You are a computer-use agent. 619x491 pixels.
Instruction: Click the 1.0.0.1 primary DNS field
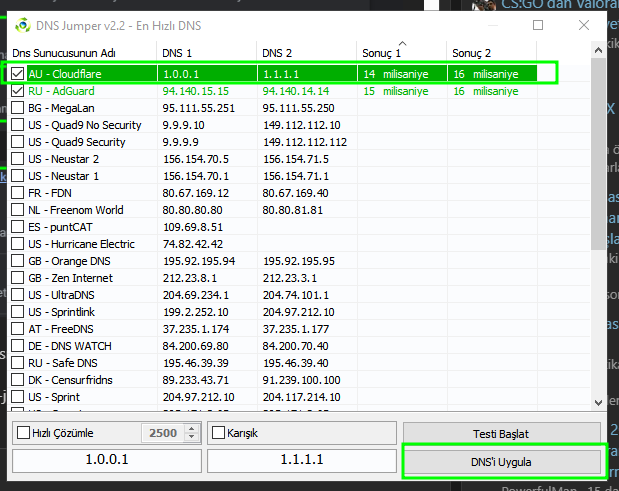[107, 460]
